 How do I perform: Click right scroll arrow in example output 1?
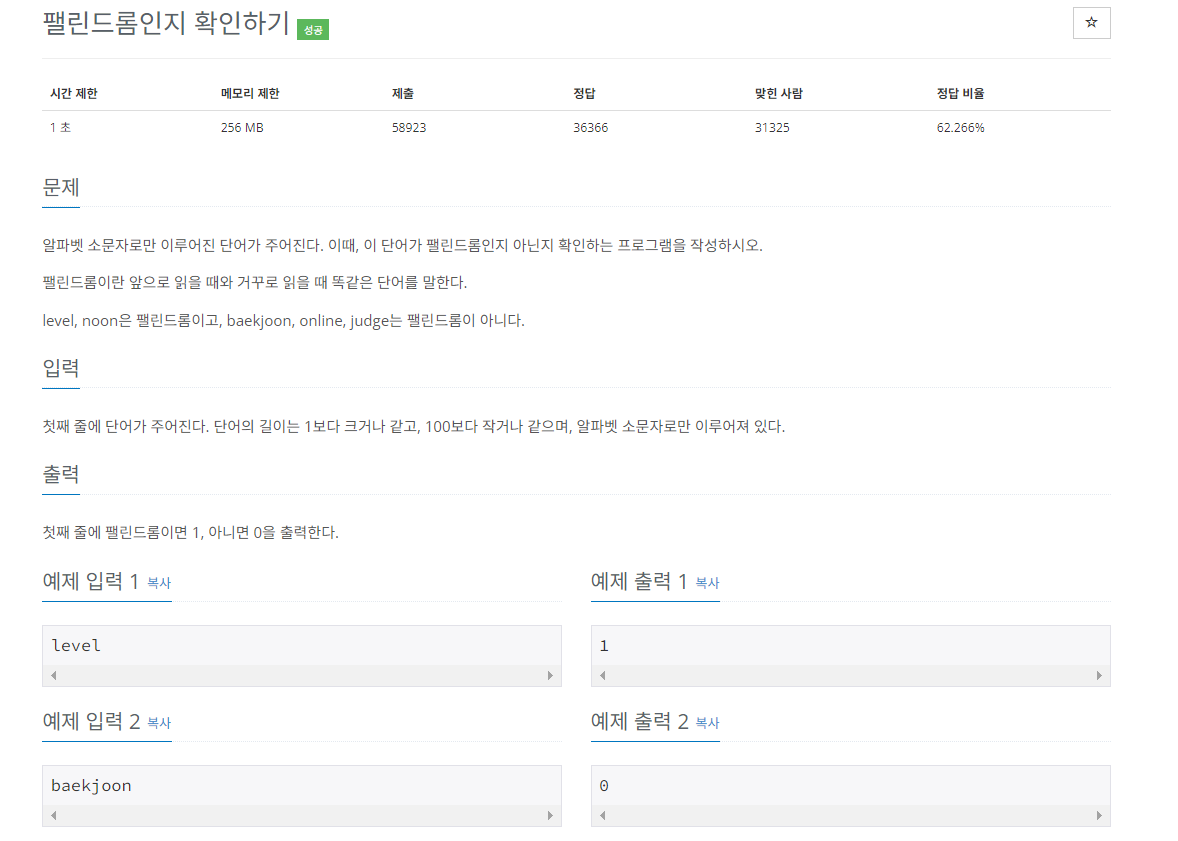[1099, 676]
